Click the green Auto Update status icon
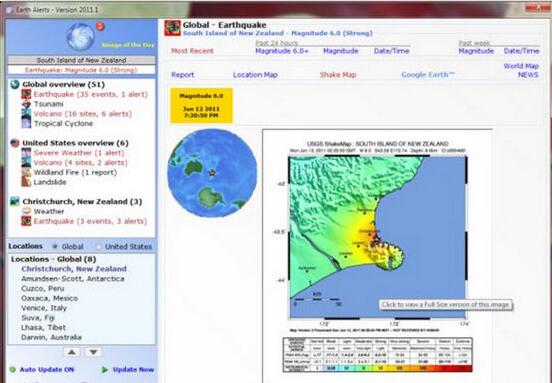 [x=12, y=370]
